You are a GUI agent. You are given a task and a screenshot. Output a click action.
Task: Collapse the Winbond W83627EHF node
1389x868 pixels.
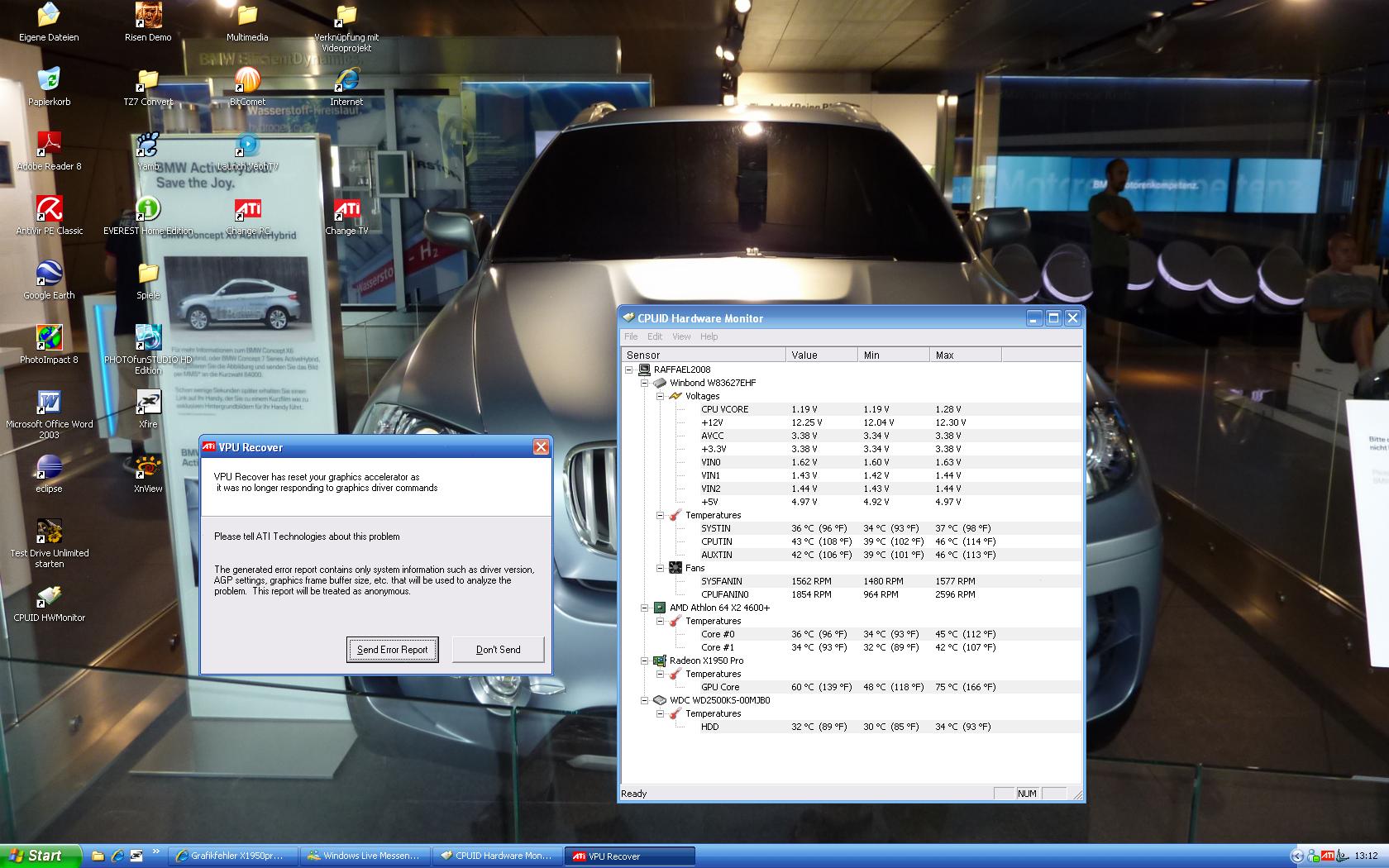click(x=645, y=383)
